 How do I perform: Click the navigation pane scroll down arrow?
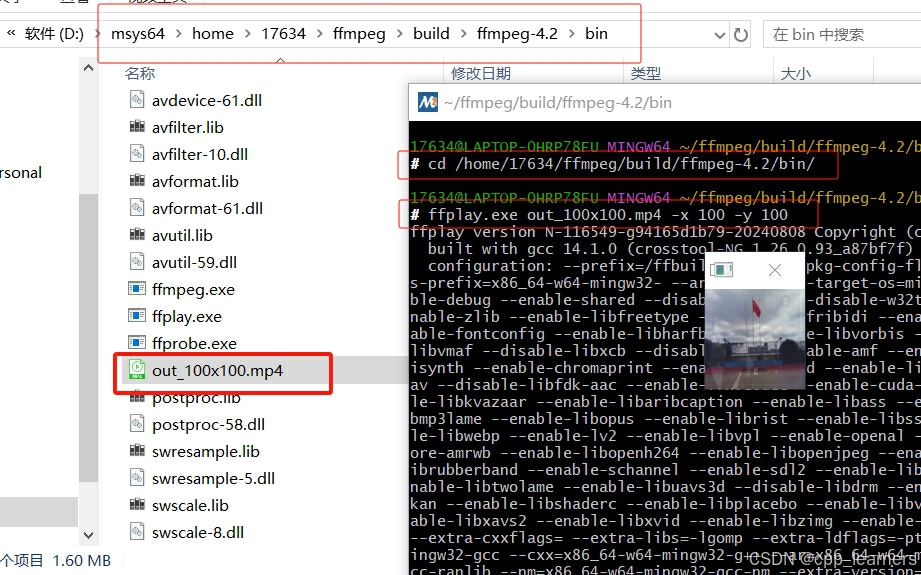pyautogui.click(x=88, y=534)
